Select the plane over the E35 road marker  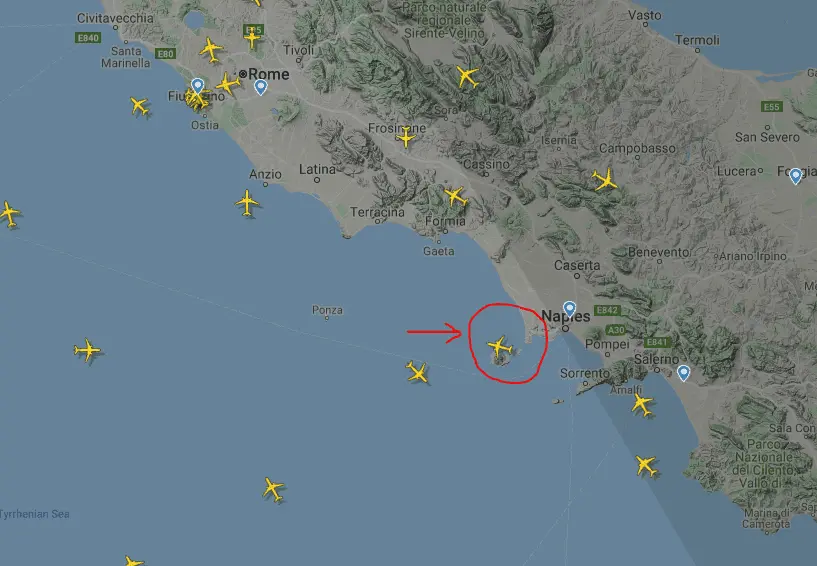[x=252, y=38]
